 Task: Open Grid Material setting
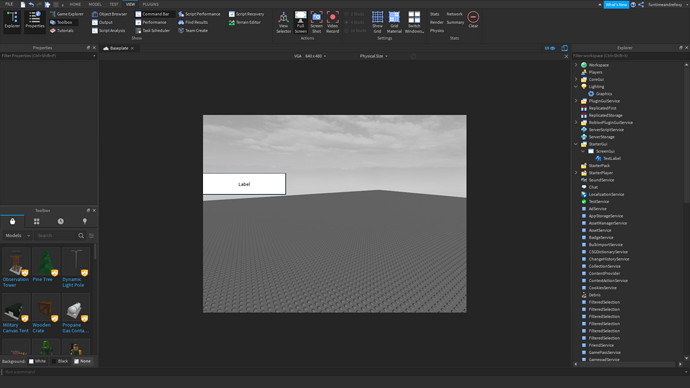[394, 22]
